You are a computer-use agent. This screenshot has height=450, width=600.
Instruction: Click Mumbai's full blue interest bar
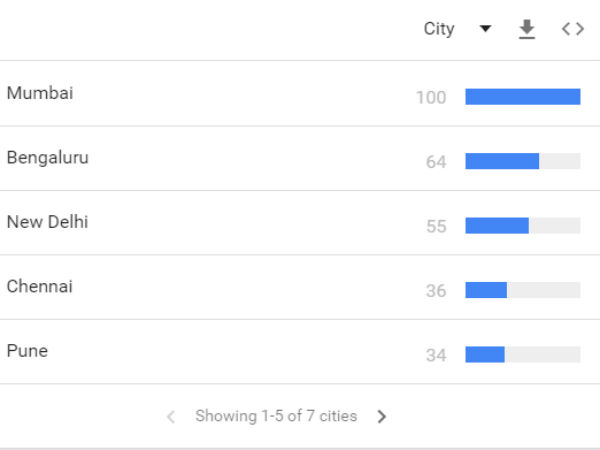pos(522,97)
